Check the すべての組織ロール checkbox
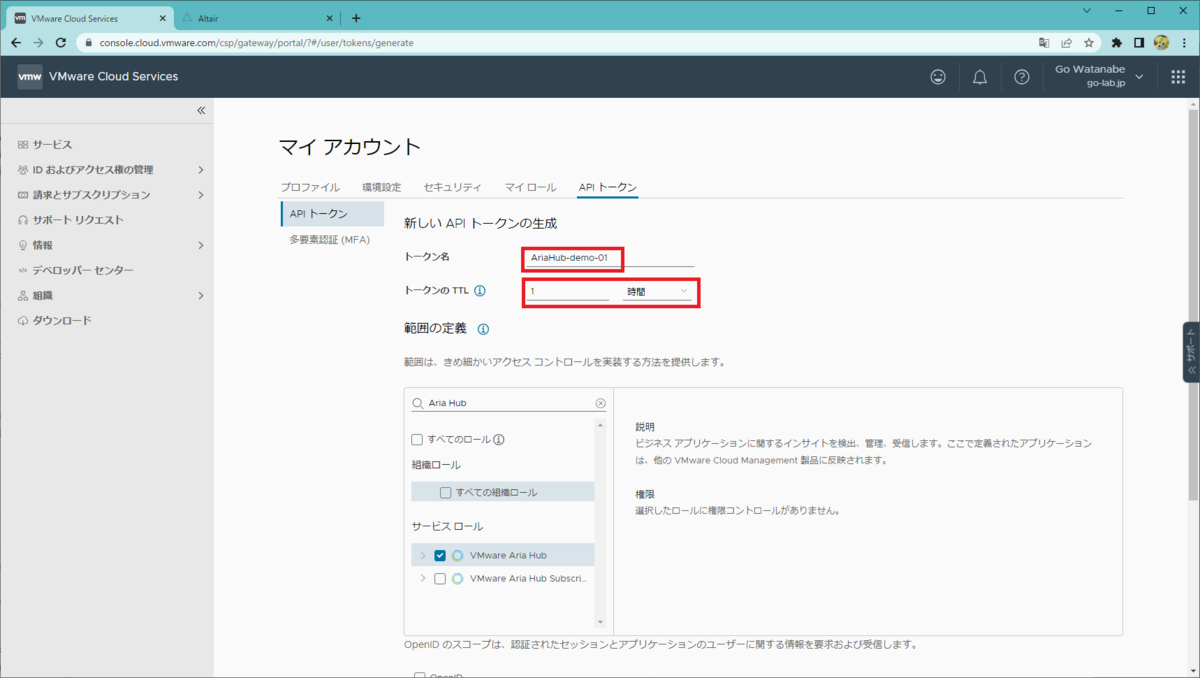This screenshot has width=1200, height=678. [446, 492]
